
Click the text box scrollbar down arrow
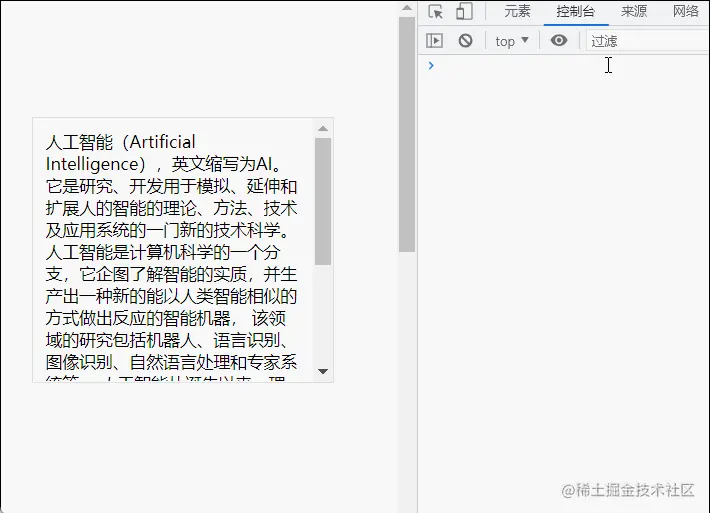coord(323,371)
